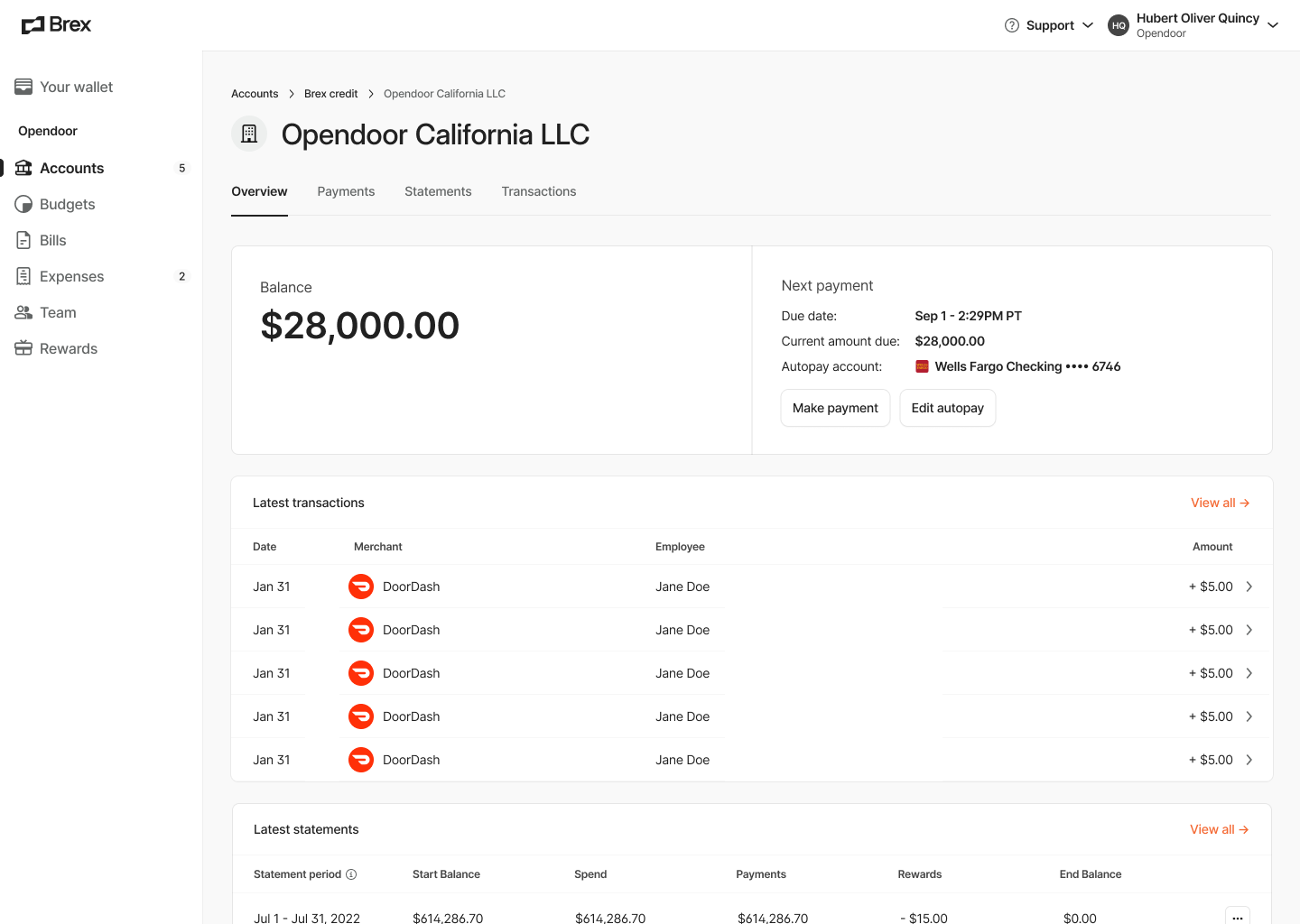
Task: Click the Accounts notification badge showing 5
Action: [181, 168]
